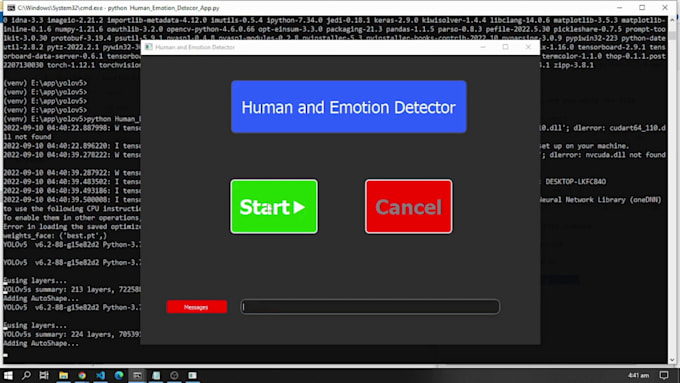Minimize the cmd.exe console window
This screenshot has width=680, height=383.
tap(619, 8)
